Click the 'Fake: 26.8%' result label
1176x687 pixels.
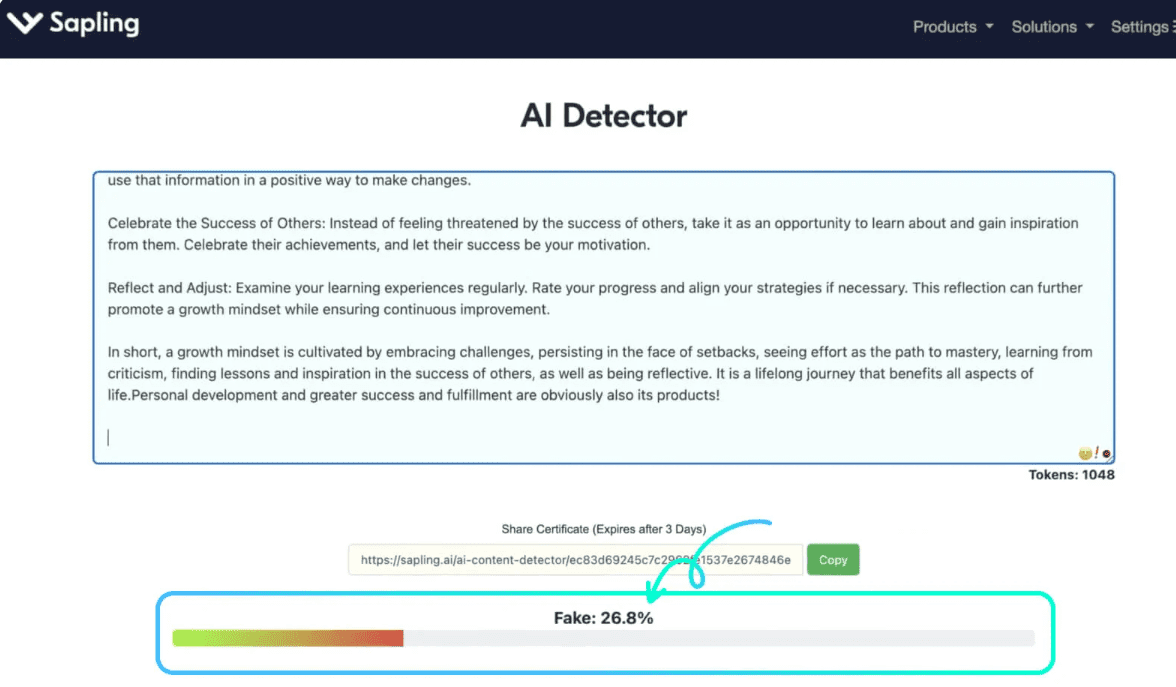(603, 618)
